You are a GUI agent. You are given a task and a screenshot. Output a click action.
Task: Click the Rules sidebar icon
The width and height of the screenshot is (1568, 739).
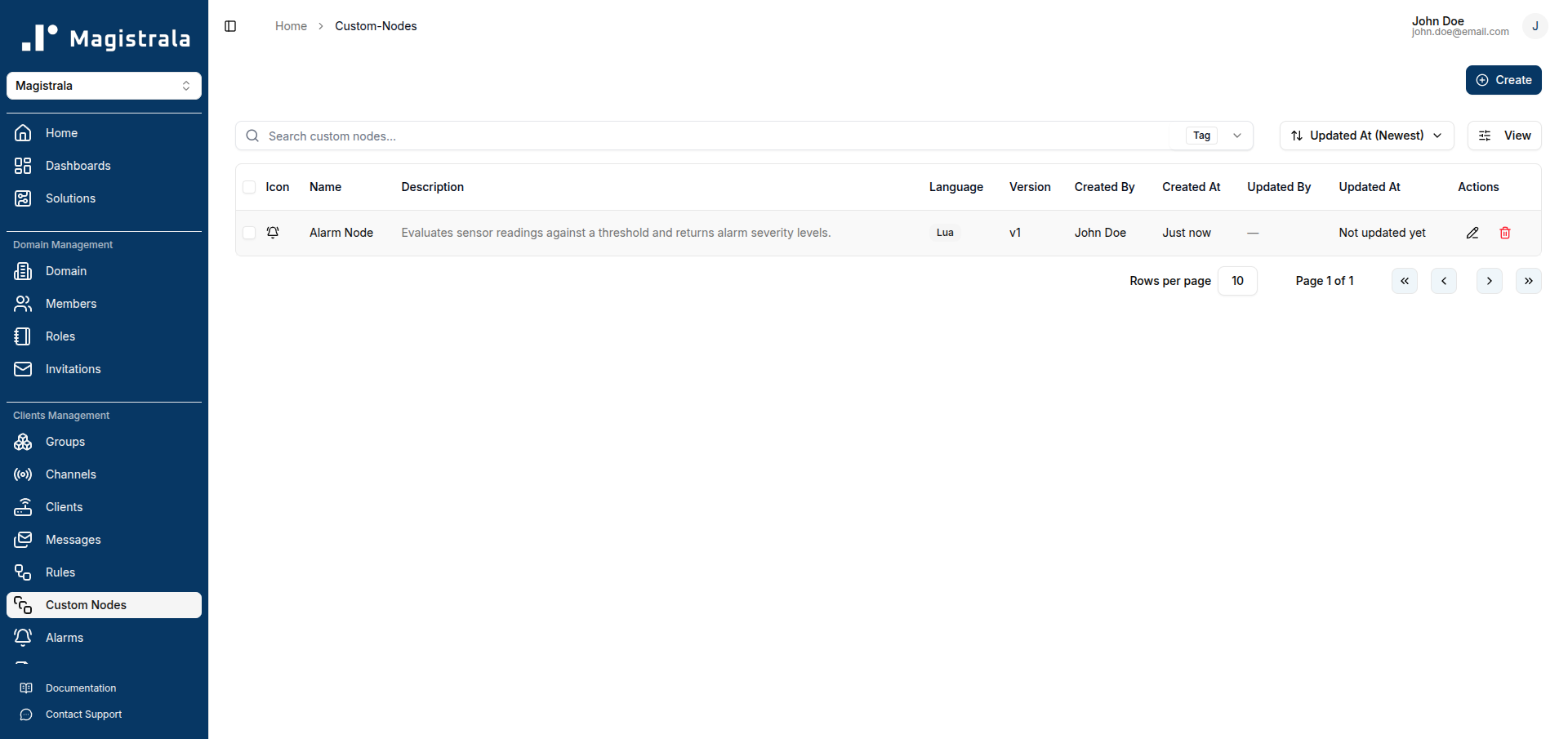point(23,572)
